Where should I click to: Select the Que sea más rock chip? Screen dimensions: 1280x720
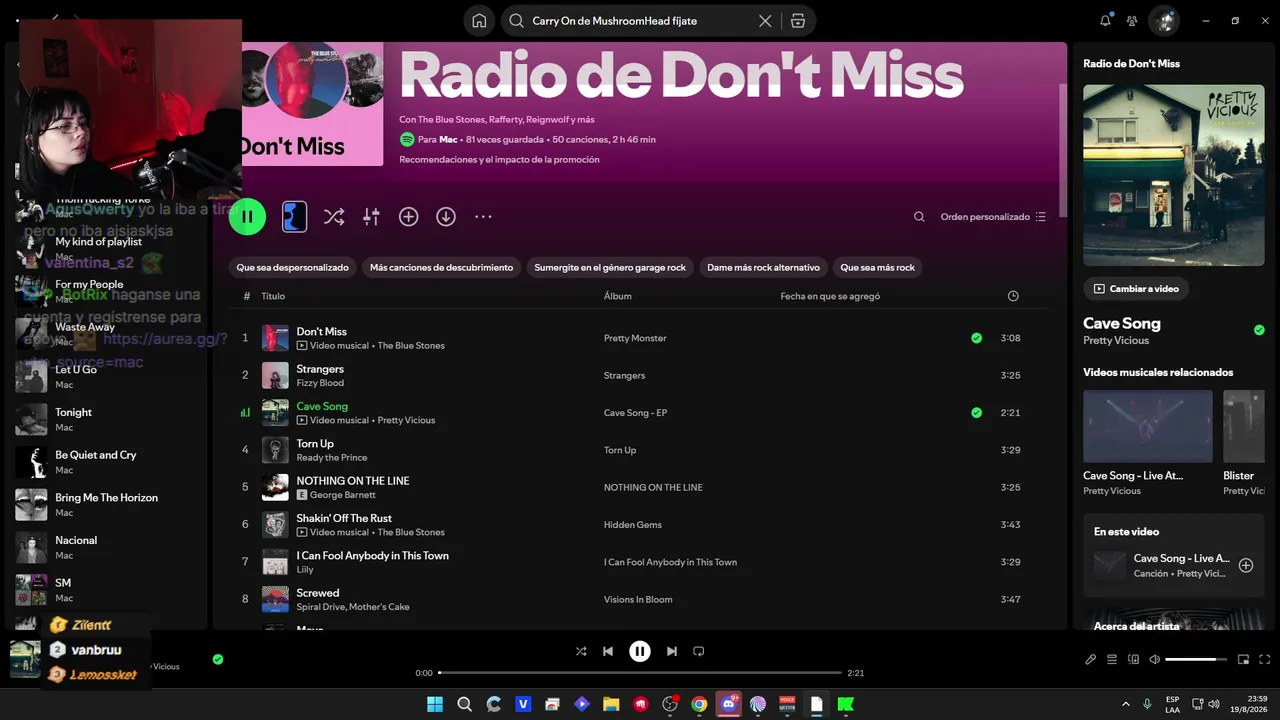(878, 267)
